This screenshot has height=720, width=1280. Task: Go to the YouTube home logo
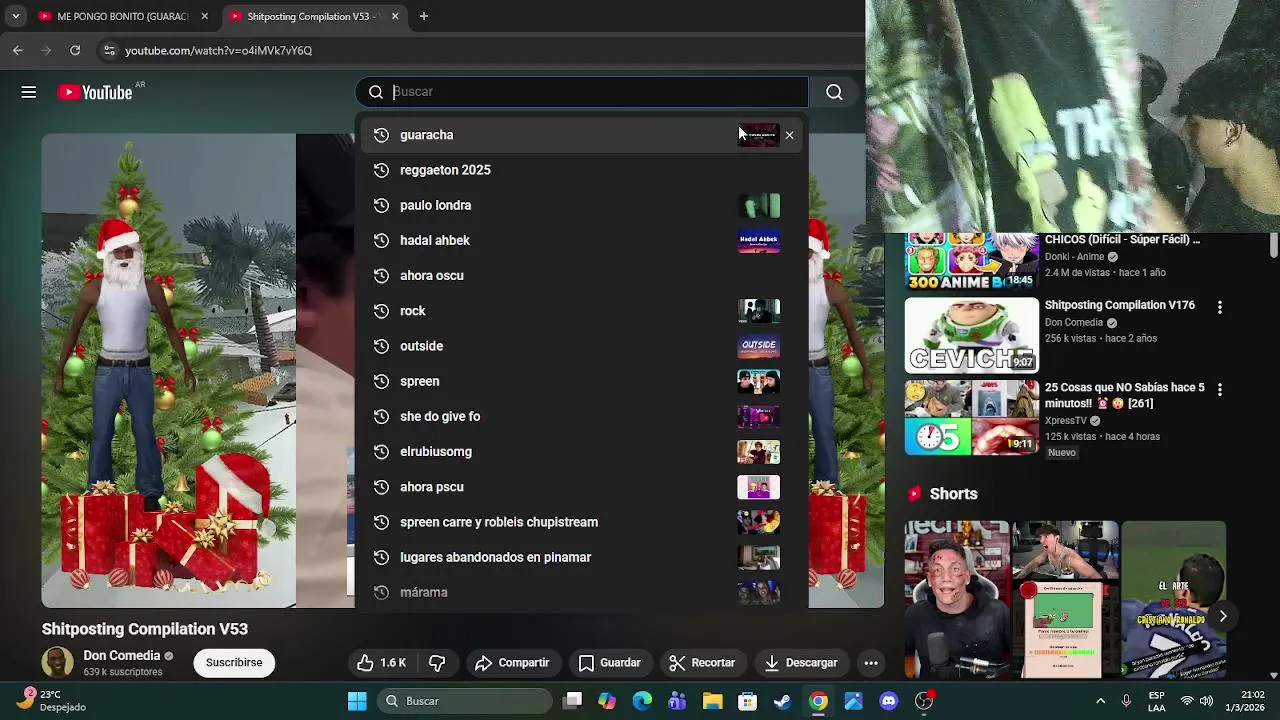point(95,92)
